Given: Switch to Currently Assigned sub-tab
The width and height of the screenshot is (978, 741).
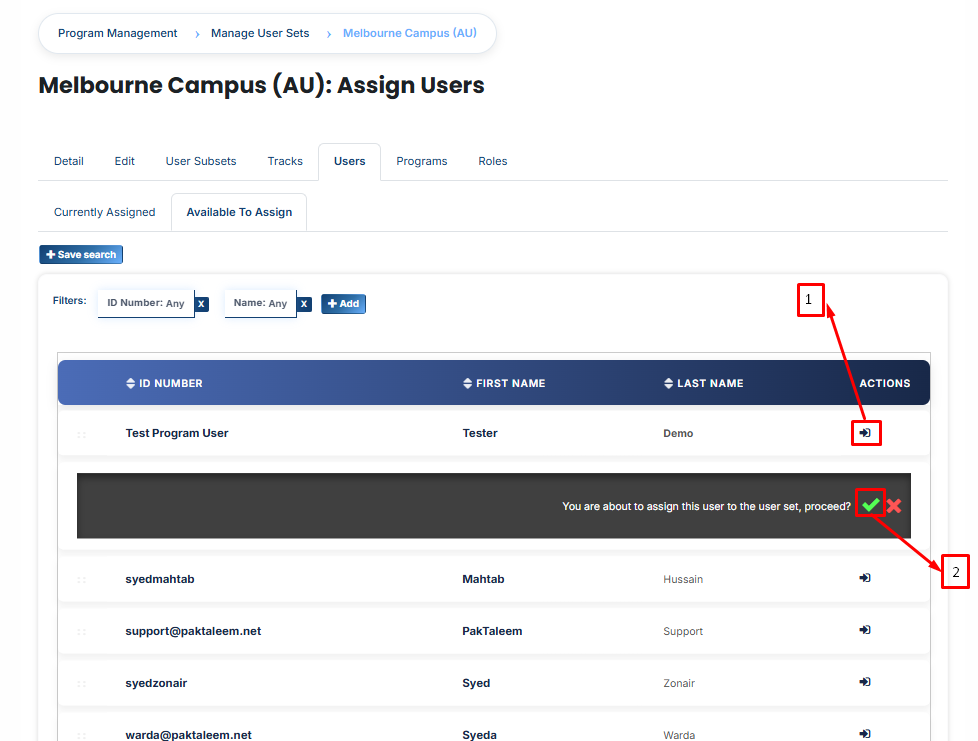Looking at the screenshot, I should coord(104,212).
